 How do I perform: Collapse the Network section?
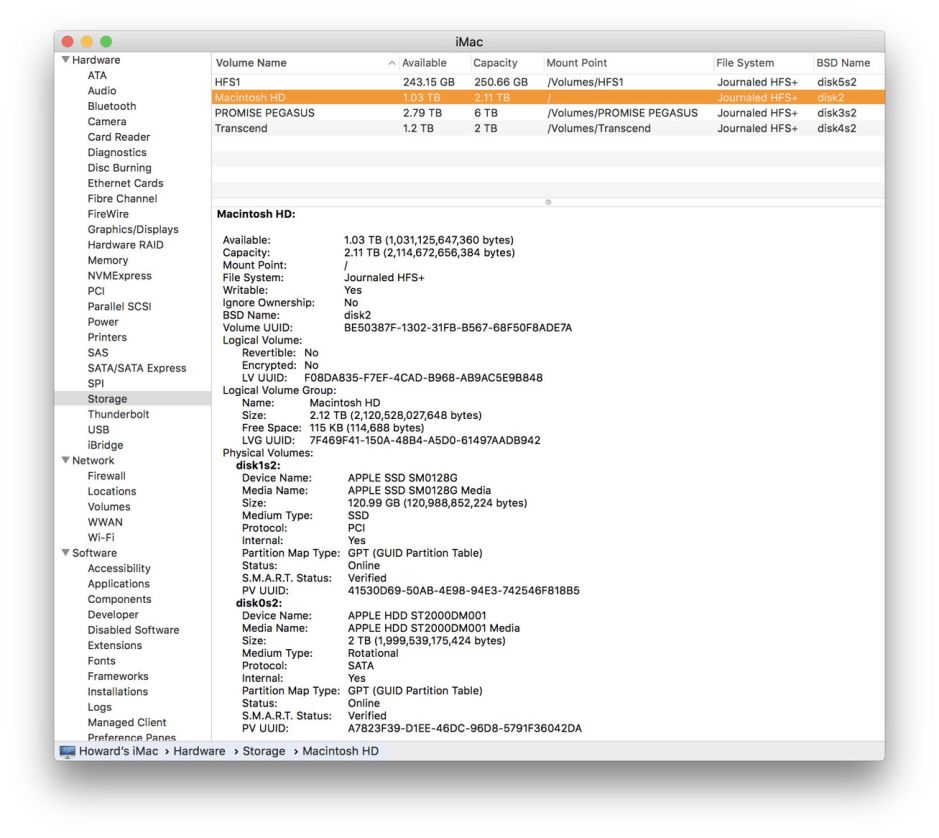[63, 460]
